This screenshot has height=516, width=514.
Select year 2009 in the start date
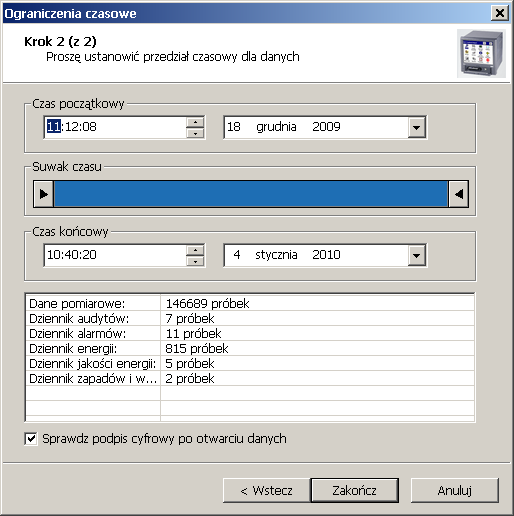[x=326, y=127]
